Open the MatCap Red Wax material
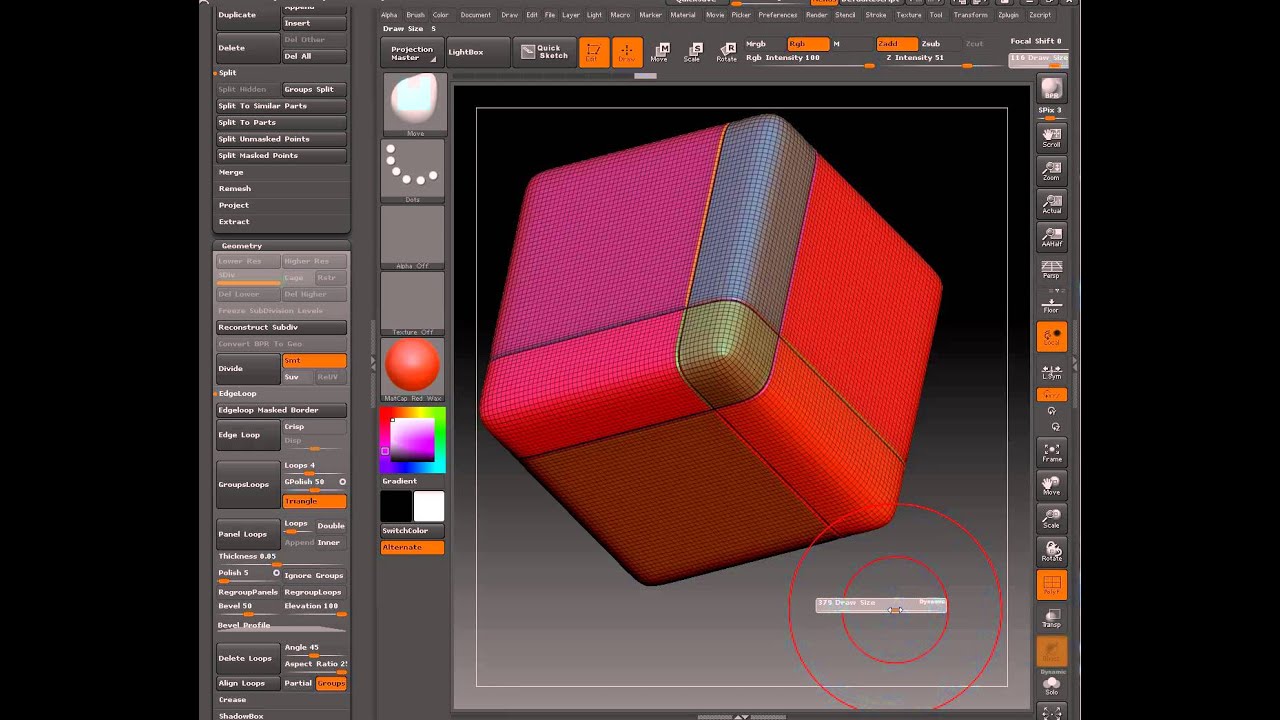Image resolution: width=1280 pixels, height=720 pixels. pyautogui.click(x=414, y=369)
